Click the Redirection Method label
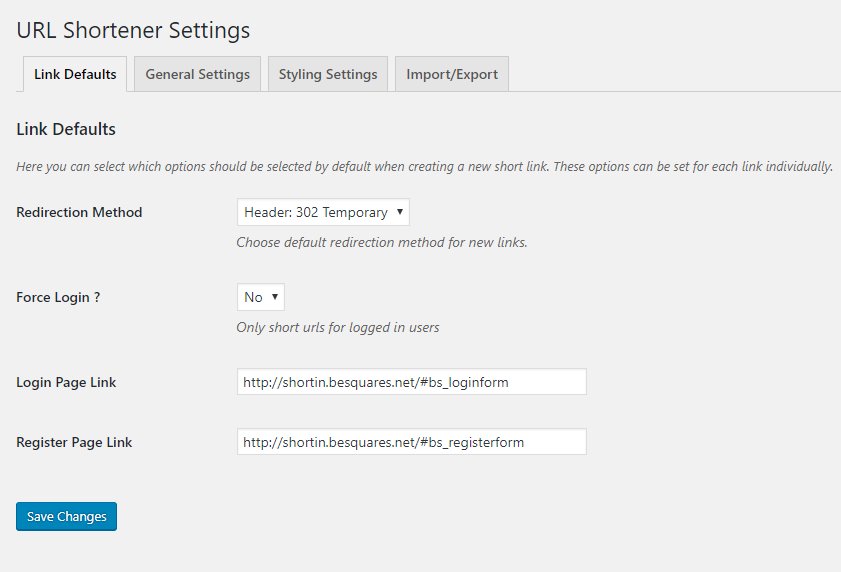Viewport: 841px width, 572px height. click(x=79, y=212)
